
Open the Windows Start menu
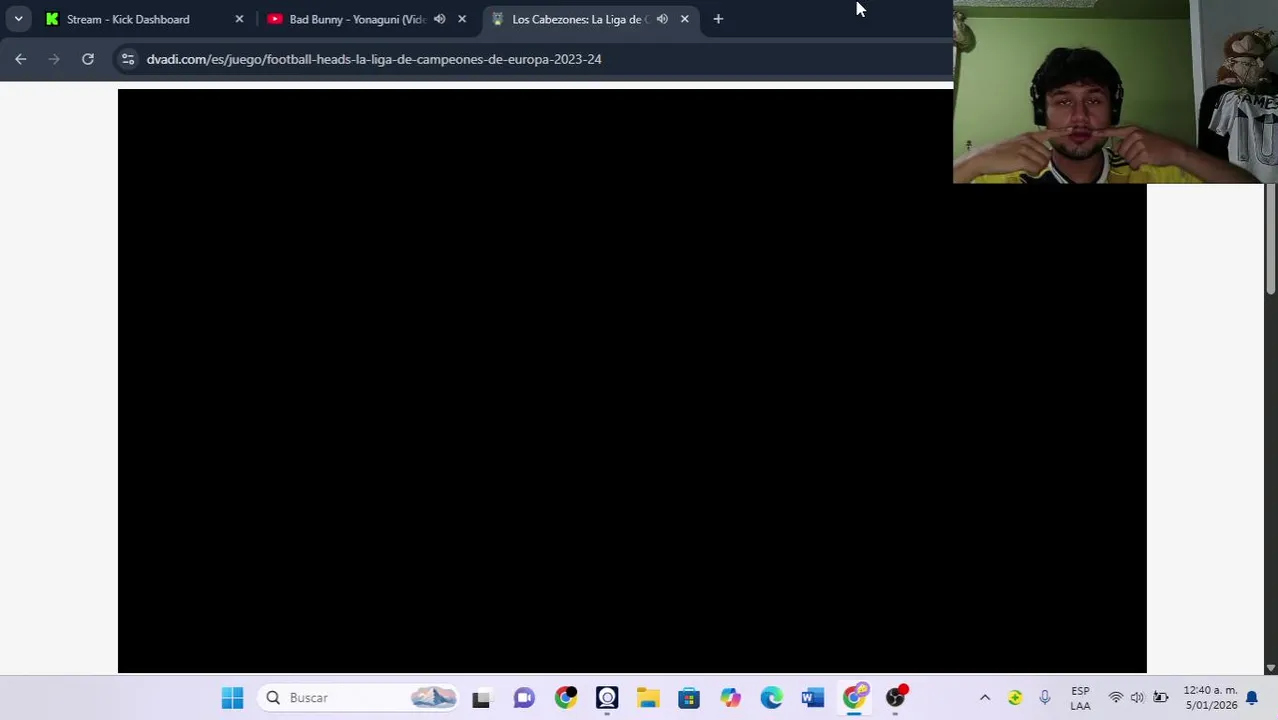[x=232, y=697]
